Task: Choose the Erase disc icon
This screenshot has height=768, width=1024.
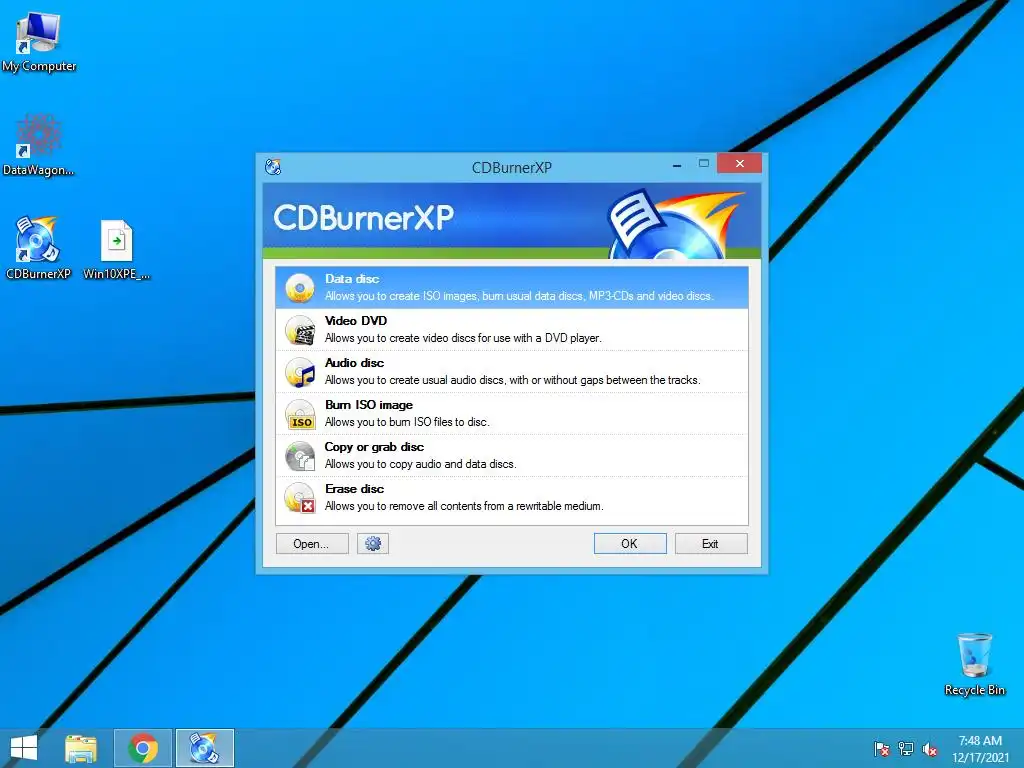Action: tap(300, 498)
